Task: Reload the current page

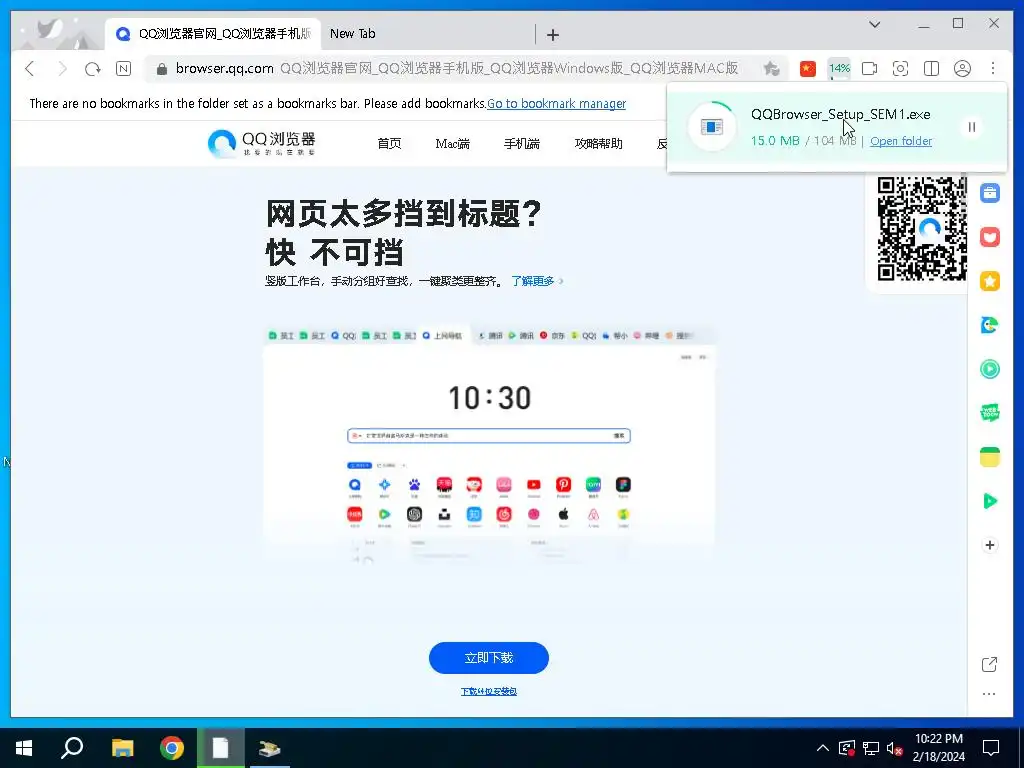Action: [x=93, y=69]
